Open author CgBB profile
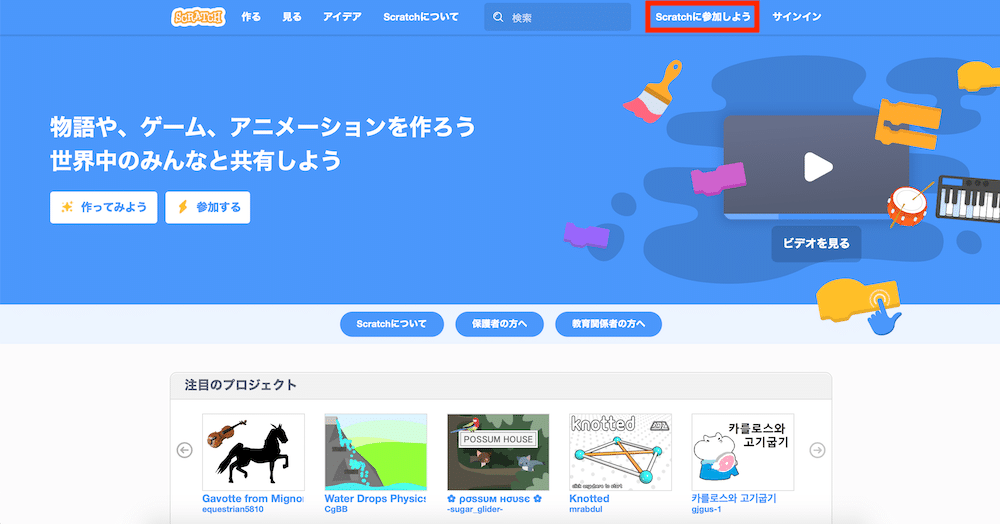 click(336, 509)
